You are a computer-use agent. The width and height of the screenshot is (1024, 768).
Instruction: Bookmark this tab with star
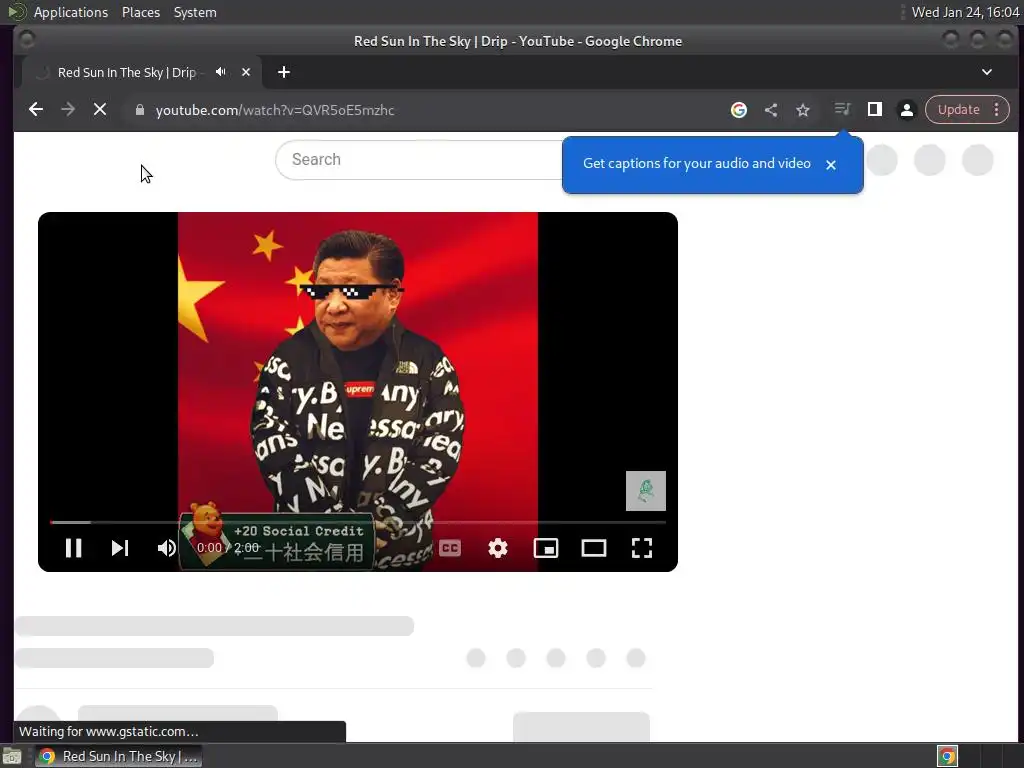pos(803,110)
